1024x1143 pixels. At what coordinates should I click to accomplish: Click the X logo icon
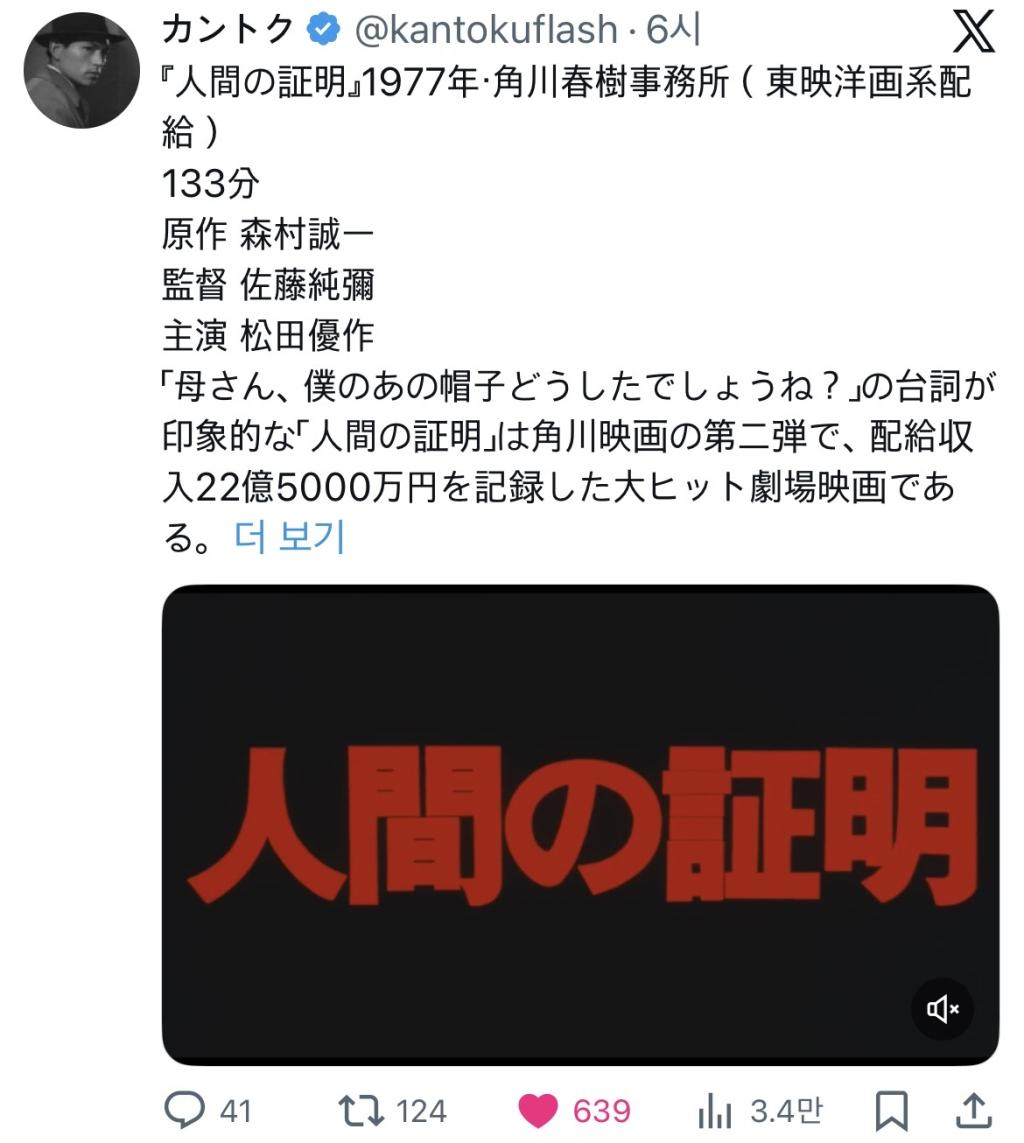(974, 31)
